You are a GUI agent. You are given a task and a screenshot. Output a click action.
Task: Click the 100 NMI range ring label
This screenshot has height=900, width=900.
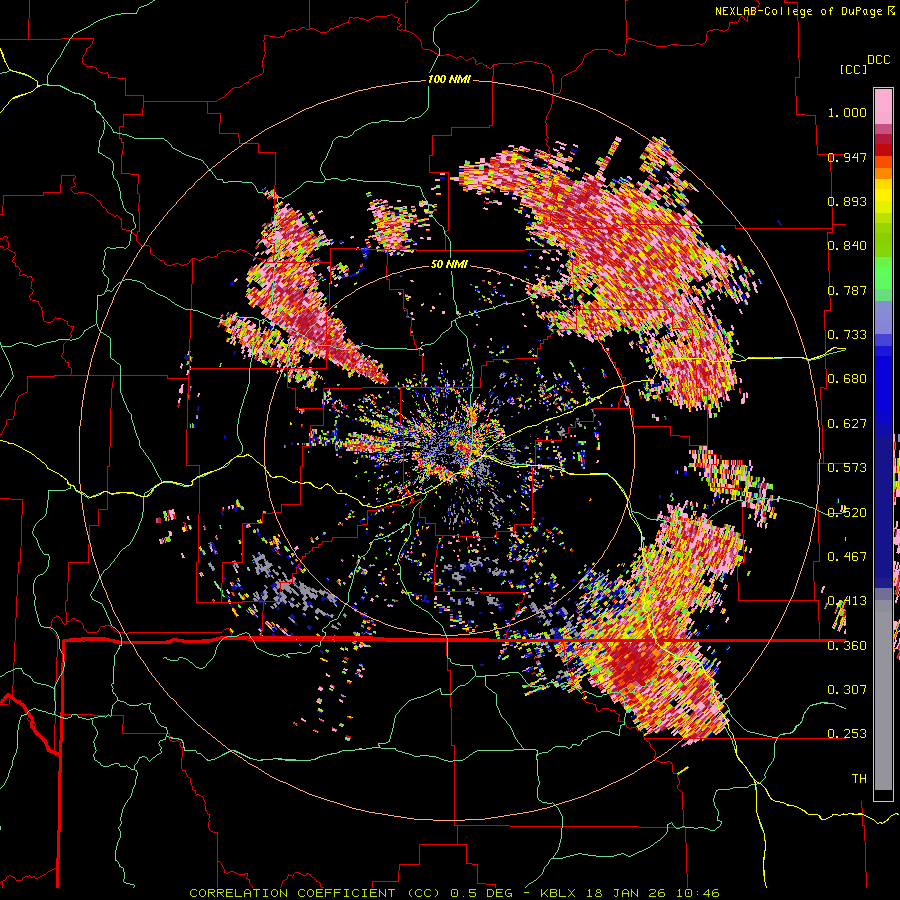449,79
